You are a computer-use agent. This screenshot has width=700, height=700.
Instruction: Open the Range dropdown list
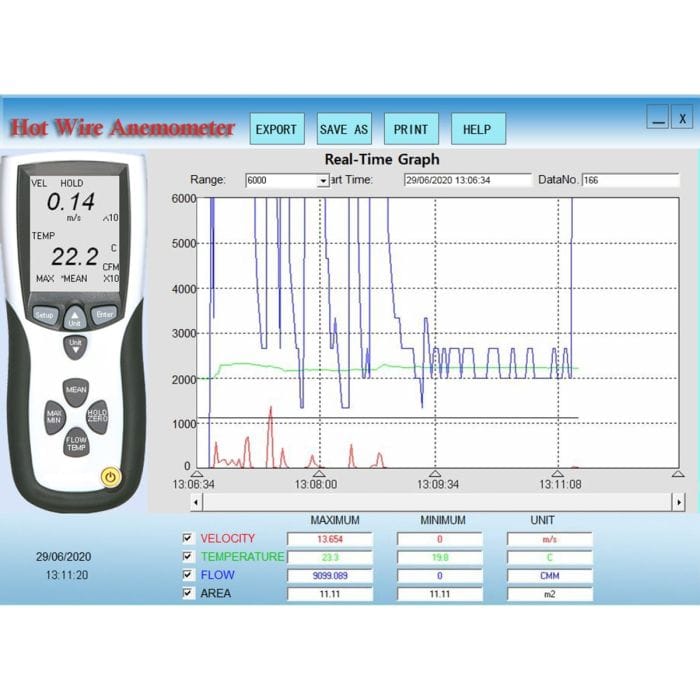click(x=323, y=181)
